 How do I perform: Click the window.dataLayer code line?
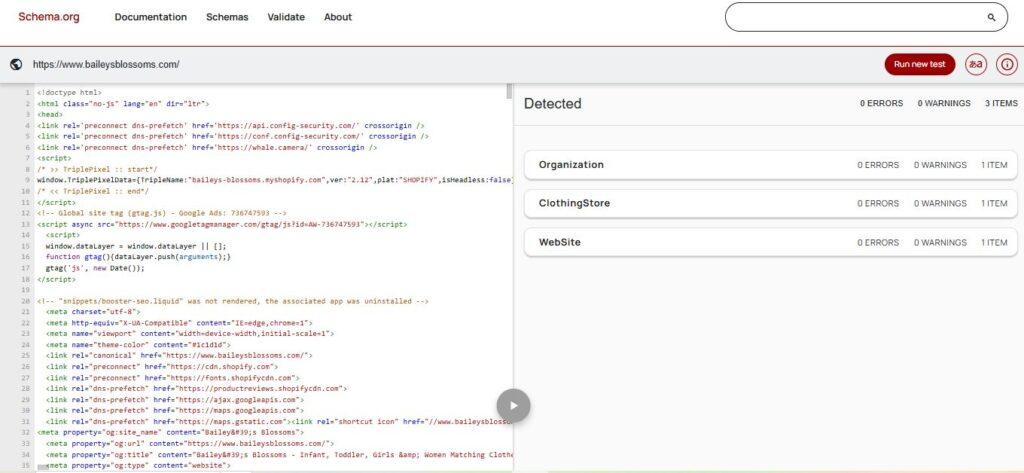click(136, 246)
